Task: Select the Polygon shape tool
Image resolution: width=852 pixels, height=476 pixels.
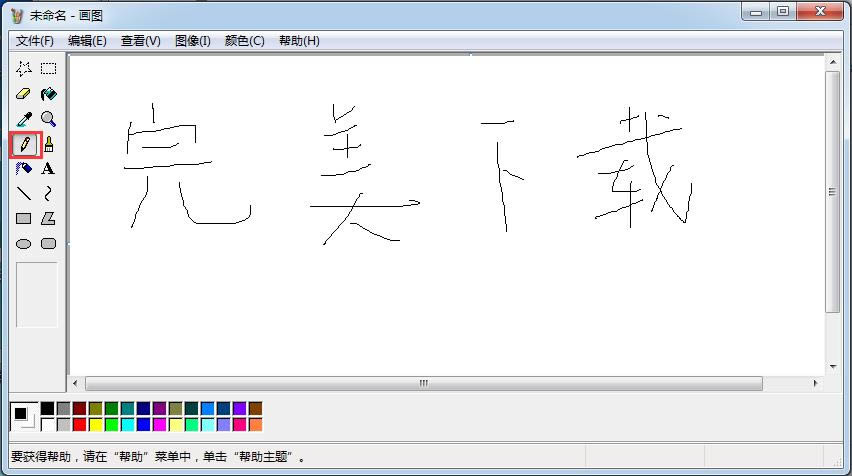Action: pyautogui.click(x=48, y=218)
